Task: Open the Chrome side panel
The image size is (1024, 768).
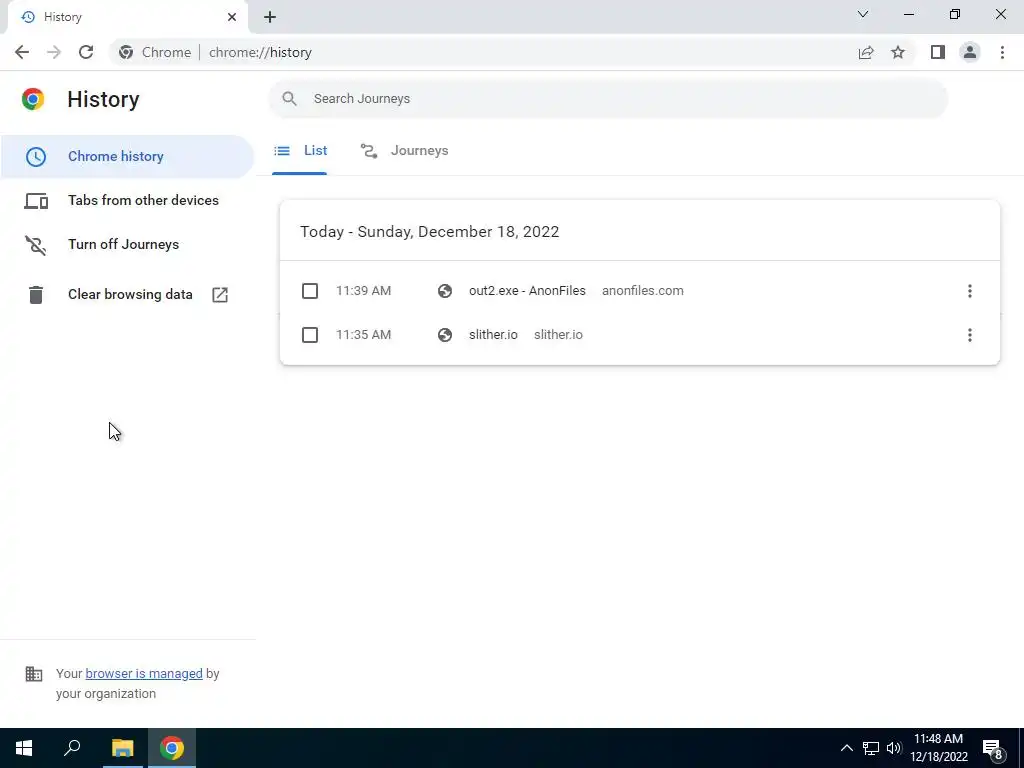Action: (938, 52)
